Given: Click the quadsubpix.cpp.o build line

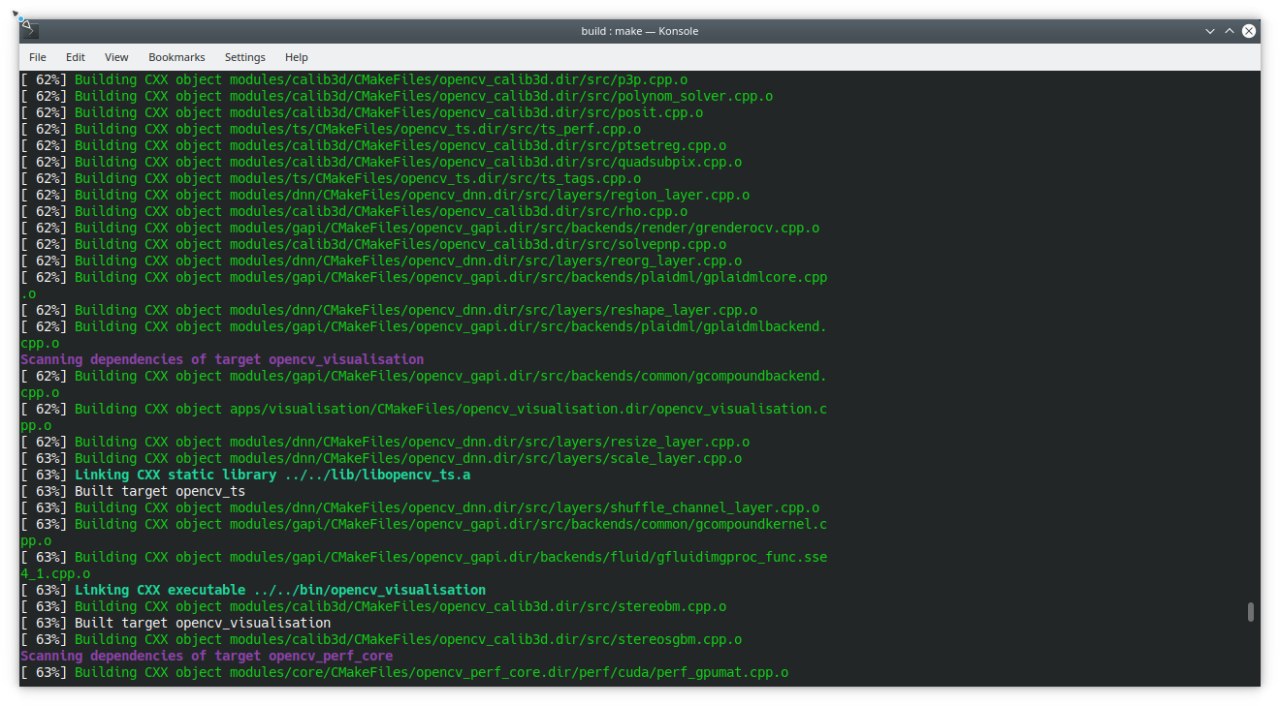Looking at the screenshot, I should (381, 162).
